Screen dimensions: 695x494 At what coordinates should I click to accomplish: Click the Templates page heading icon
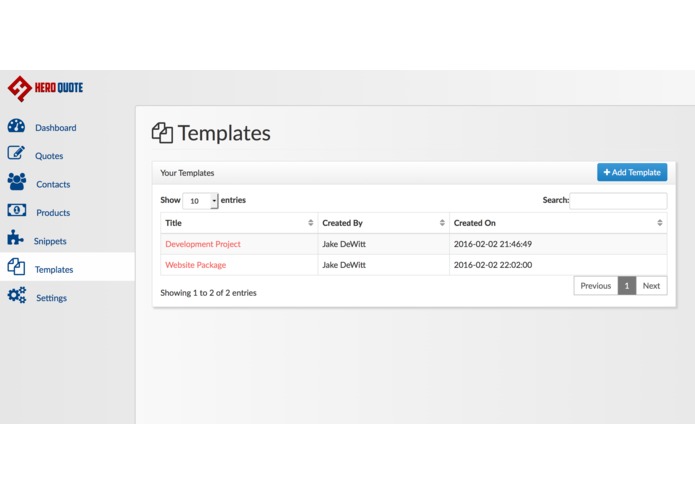click(162, 133)
